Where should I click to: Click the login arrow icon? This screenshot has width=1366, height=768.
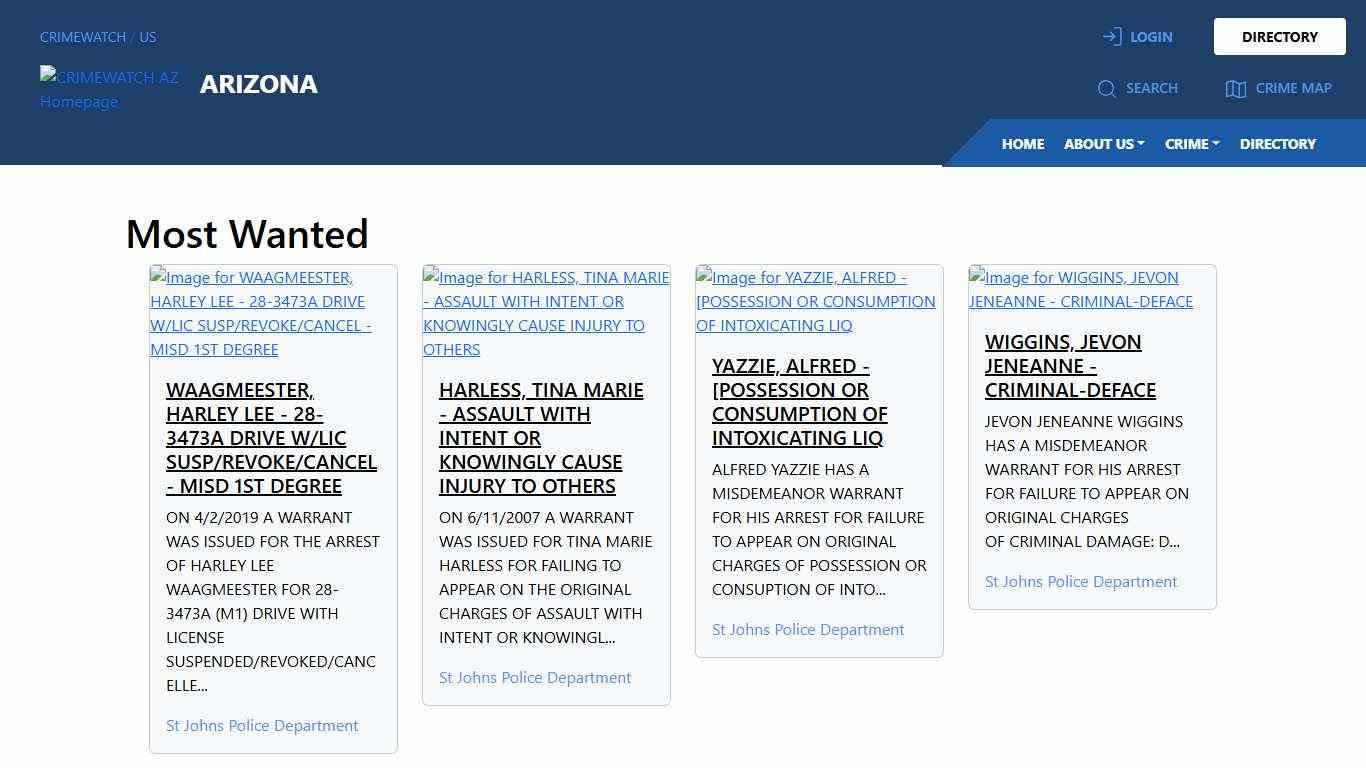coord(1111,37)
